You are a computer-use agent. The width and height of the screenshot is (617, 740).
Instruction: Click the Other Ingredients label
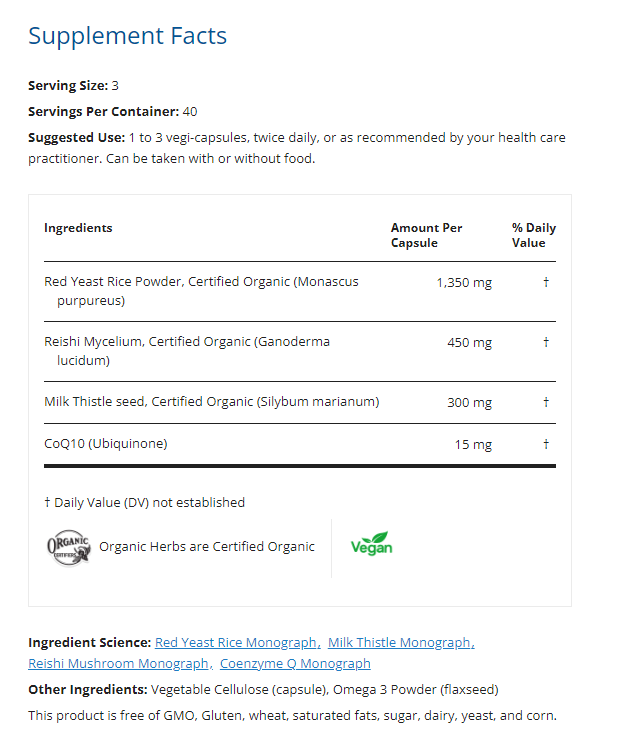(87, 689)
